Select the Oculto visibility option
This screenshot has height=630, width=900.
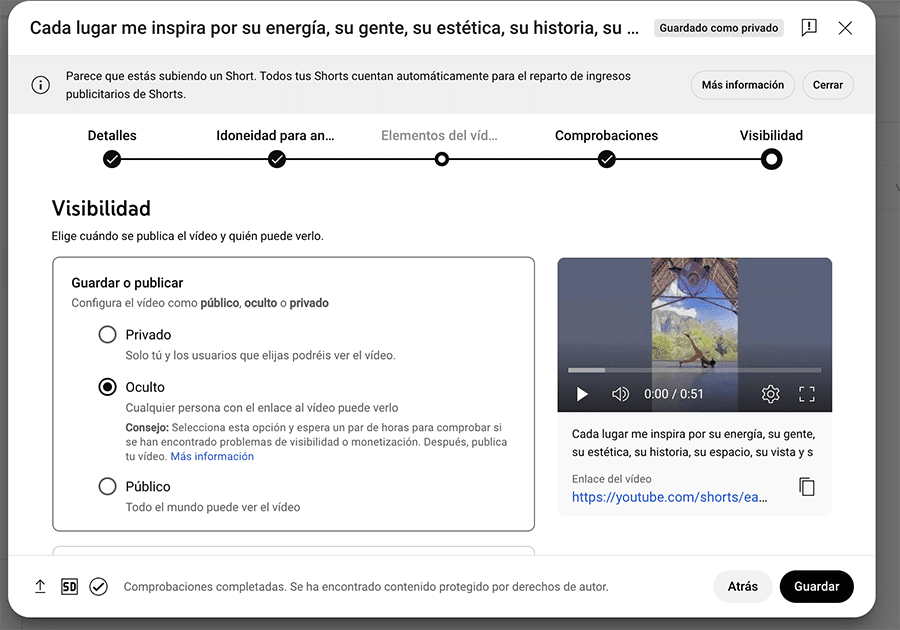coord(107,387)
